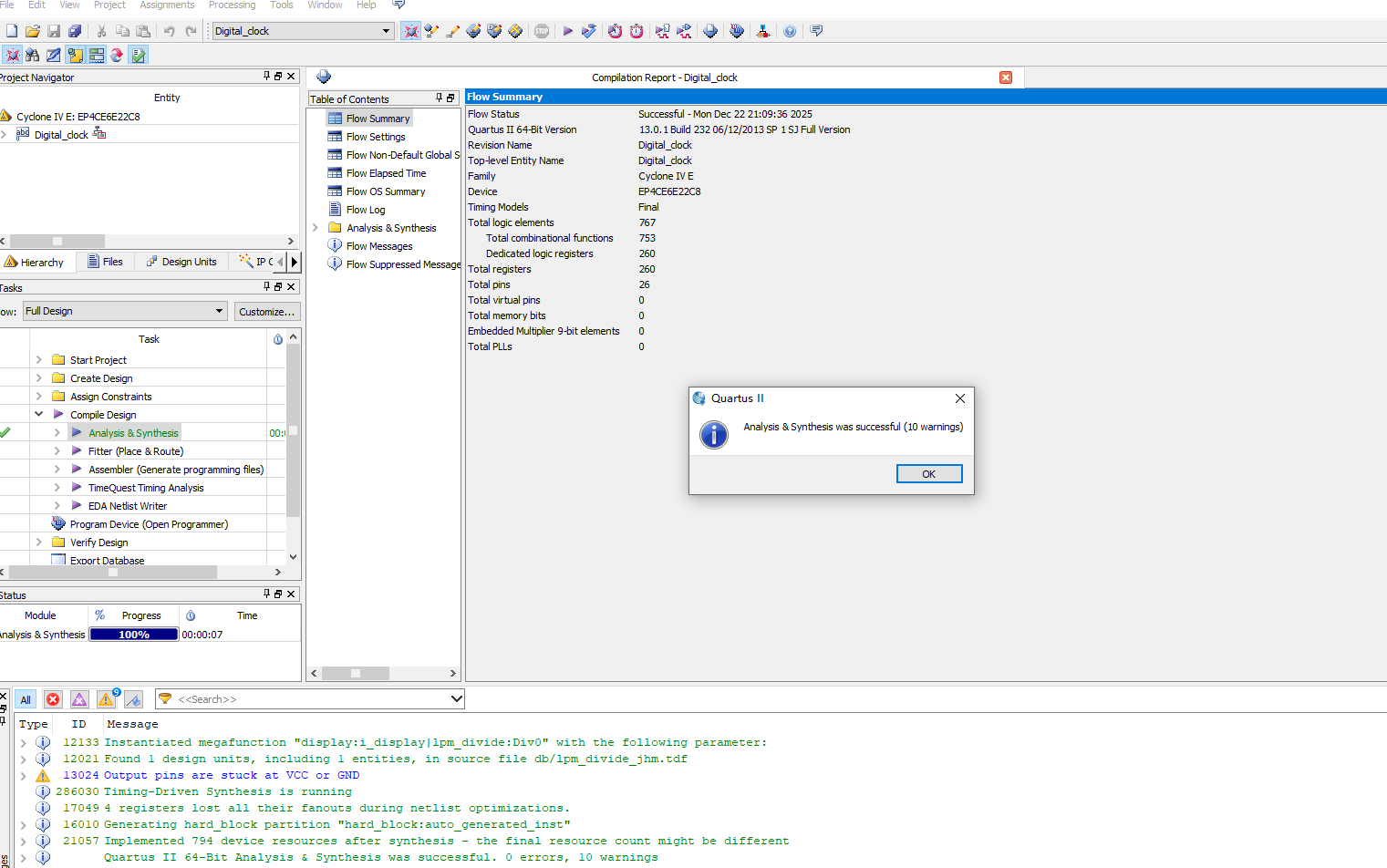Select Flow Settings in Table of Contents

[x=376, y=137]
